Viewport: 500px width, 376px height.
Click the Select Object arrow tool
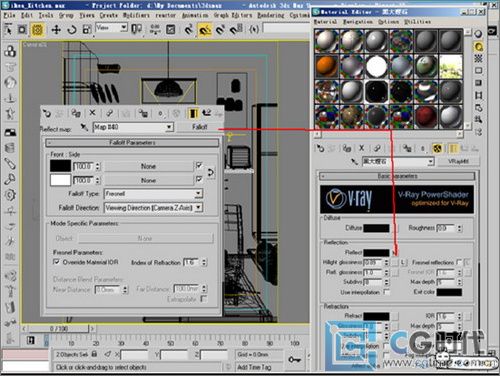coord(8,30)
